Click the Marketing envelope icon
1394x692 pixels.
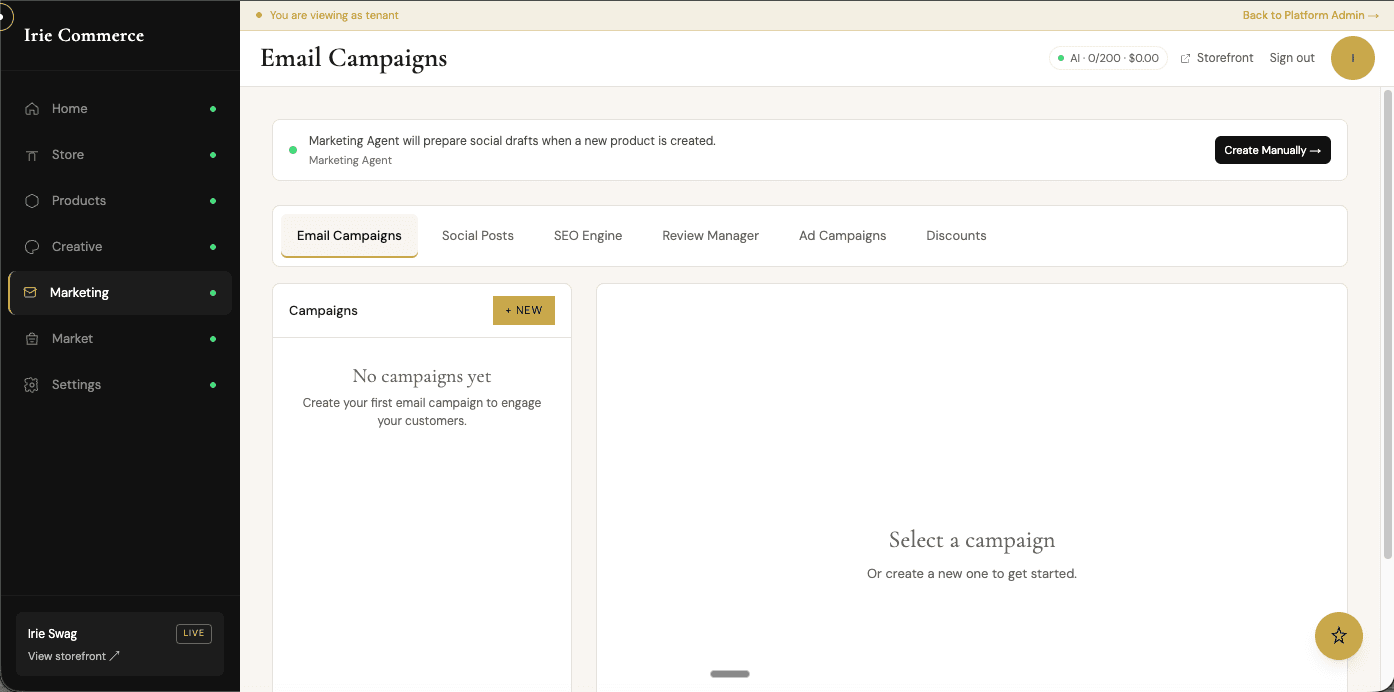click(x=30, y=293)
